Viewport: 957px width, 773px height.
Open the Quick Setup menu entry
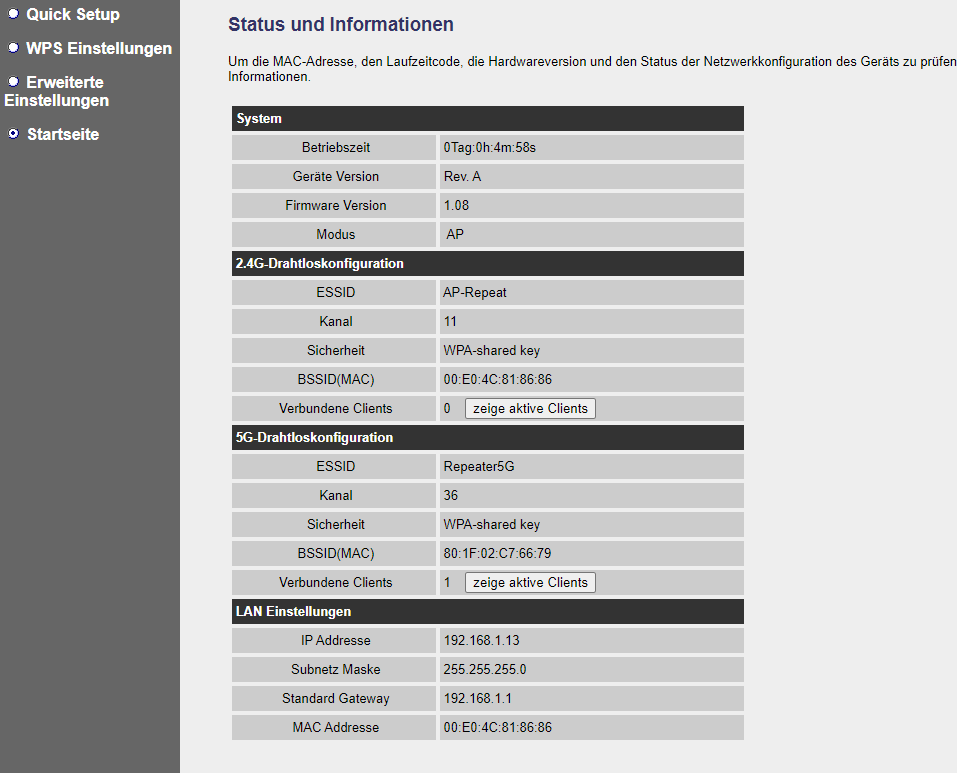tap(73, 15)
